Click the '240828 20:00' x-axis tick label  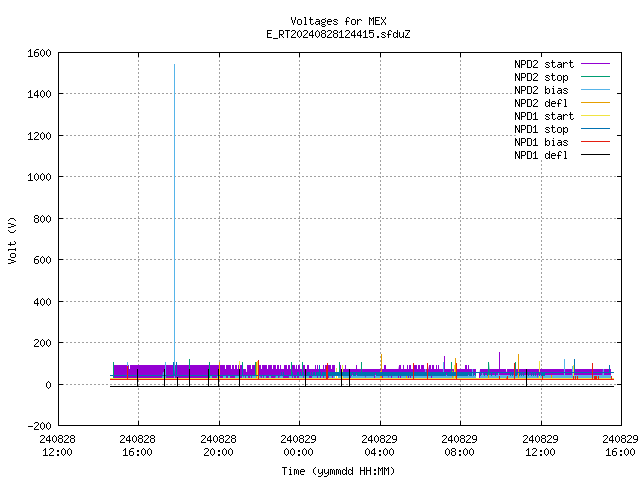[x=218, y=445]
